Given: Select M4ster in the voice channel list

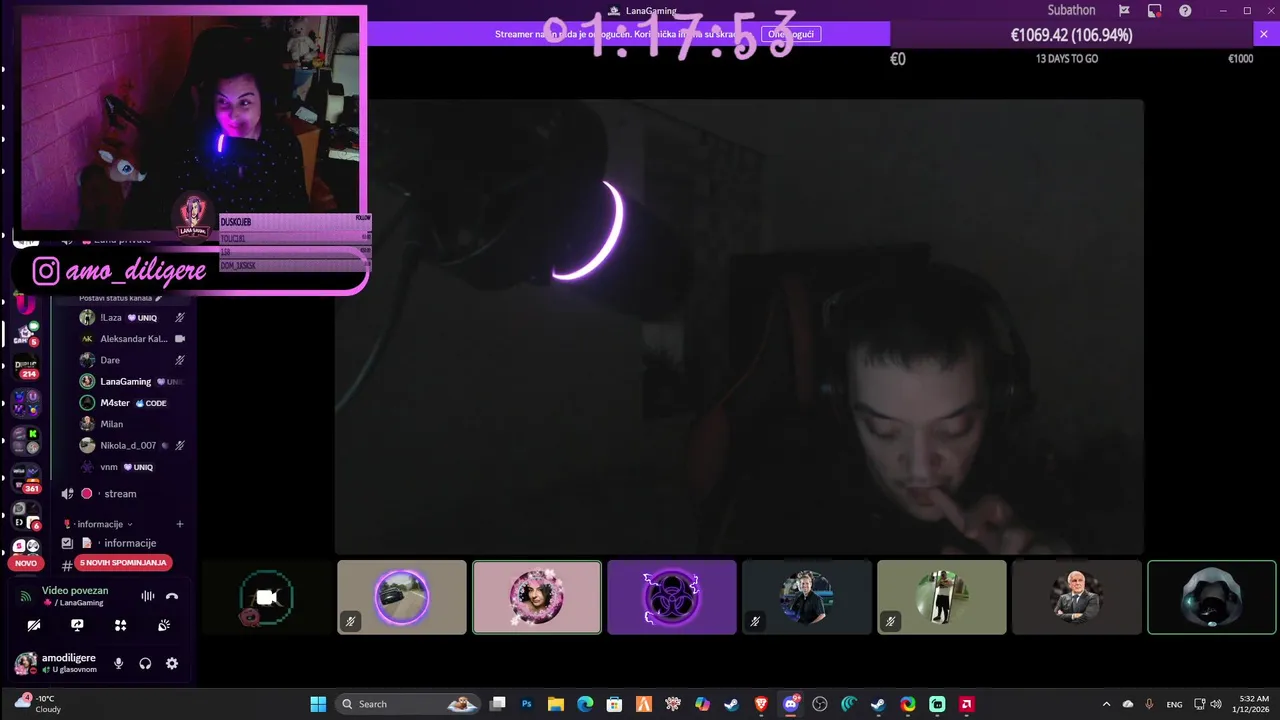Looking at the screenshot, I should tap(132, 403).
